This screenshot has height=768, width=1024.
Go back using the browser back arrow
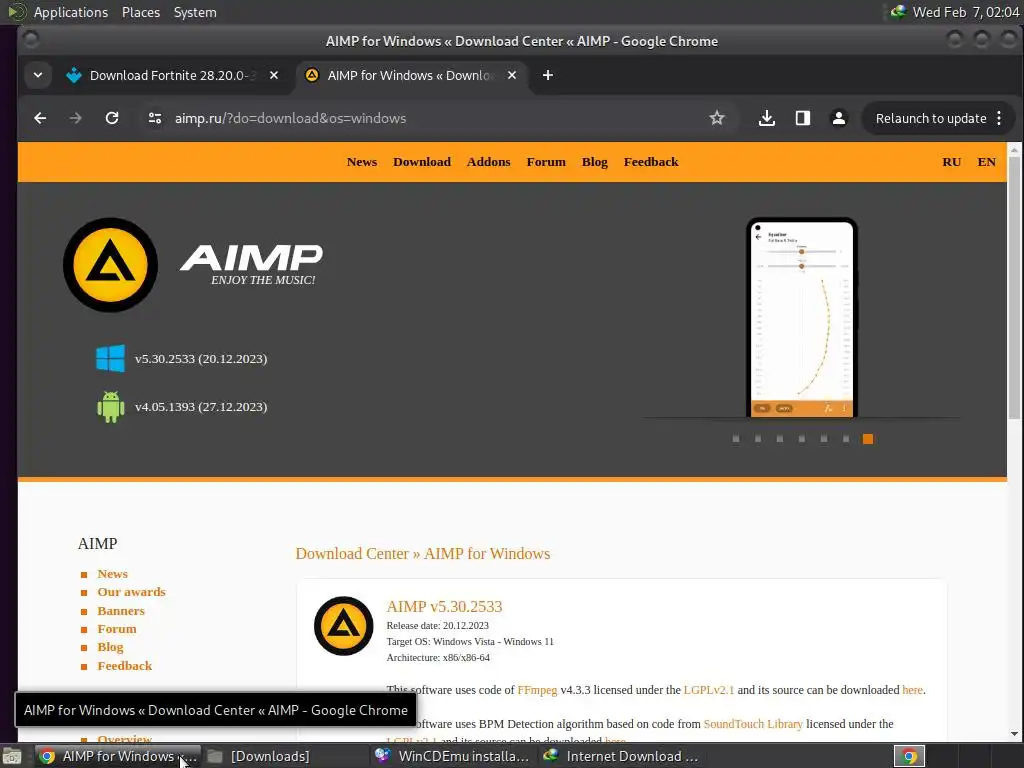pyautogui.click(x=40, y=118)
